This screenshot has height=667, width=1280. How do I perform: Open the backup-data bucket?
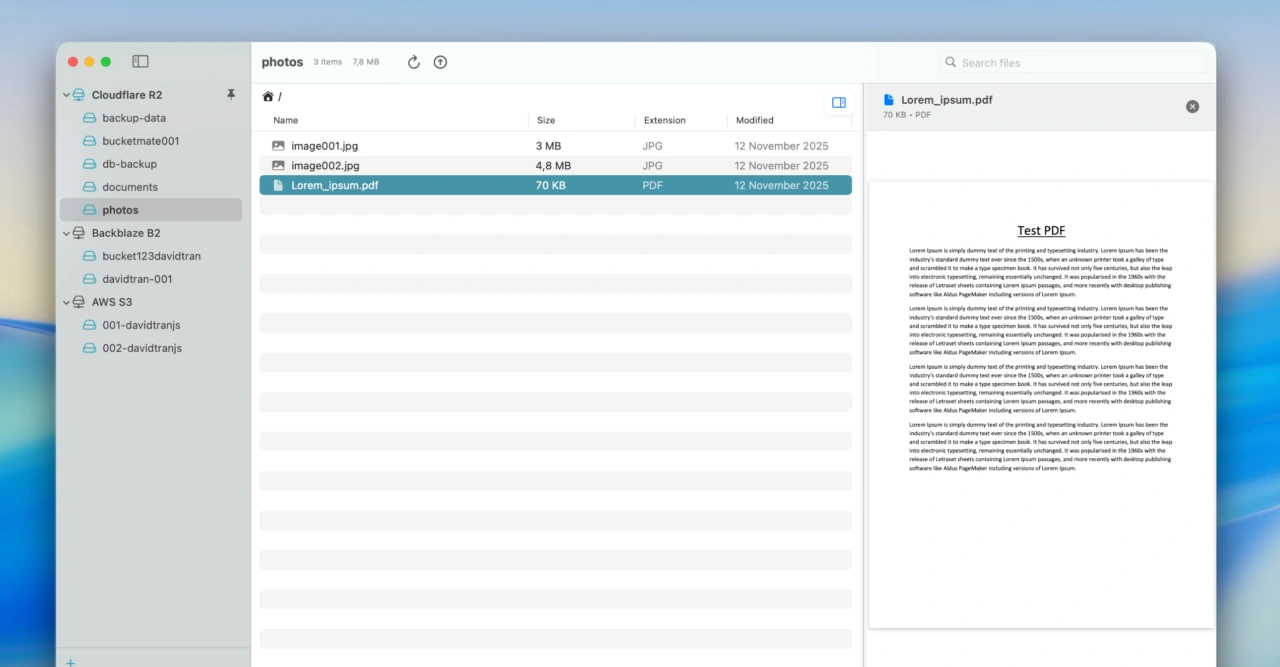(x=134, y=118)
